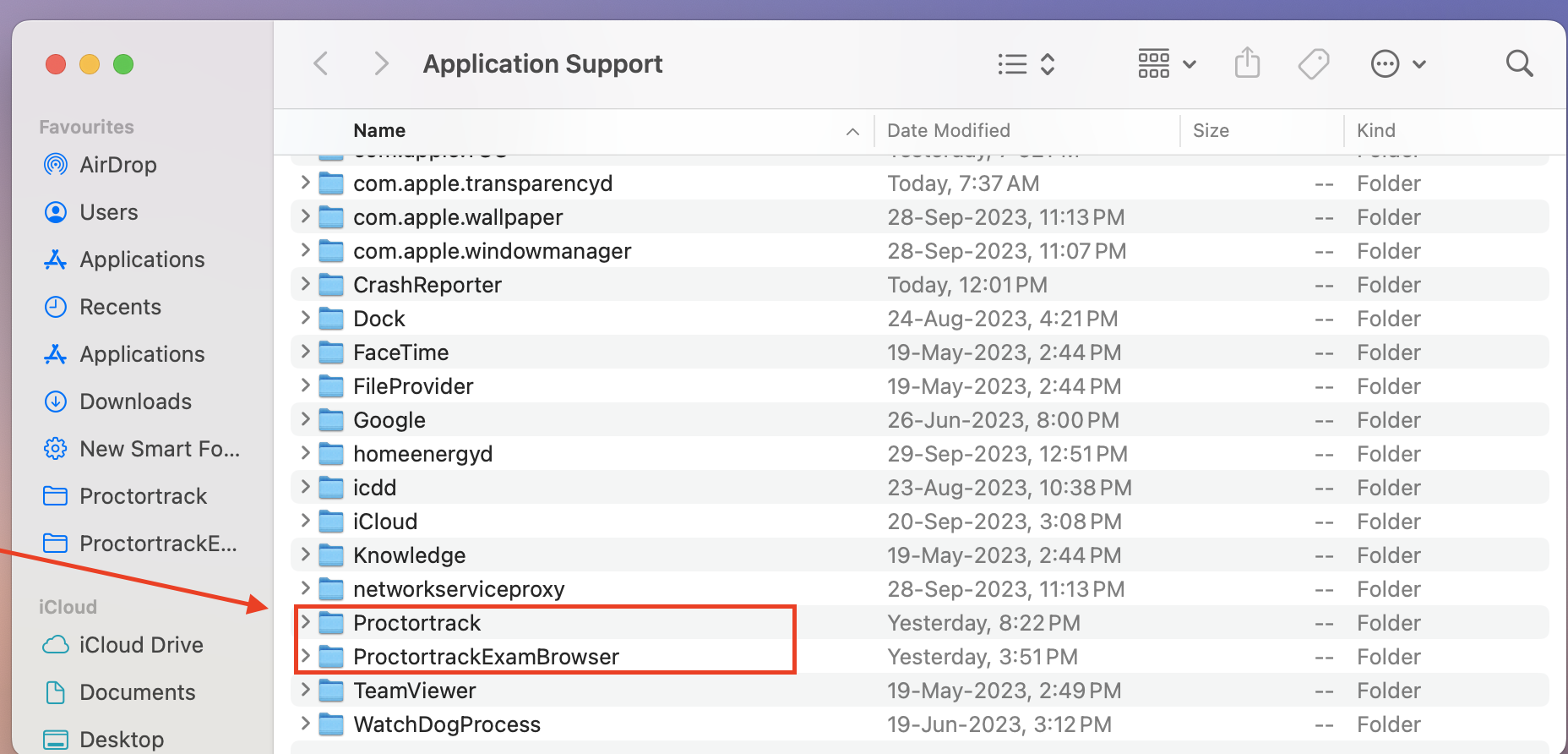Open Documents in the sidebar
Image resolution: width=1568 pixels, height=754 pixels.
pyautogui.click(x=119, y=692)
